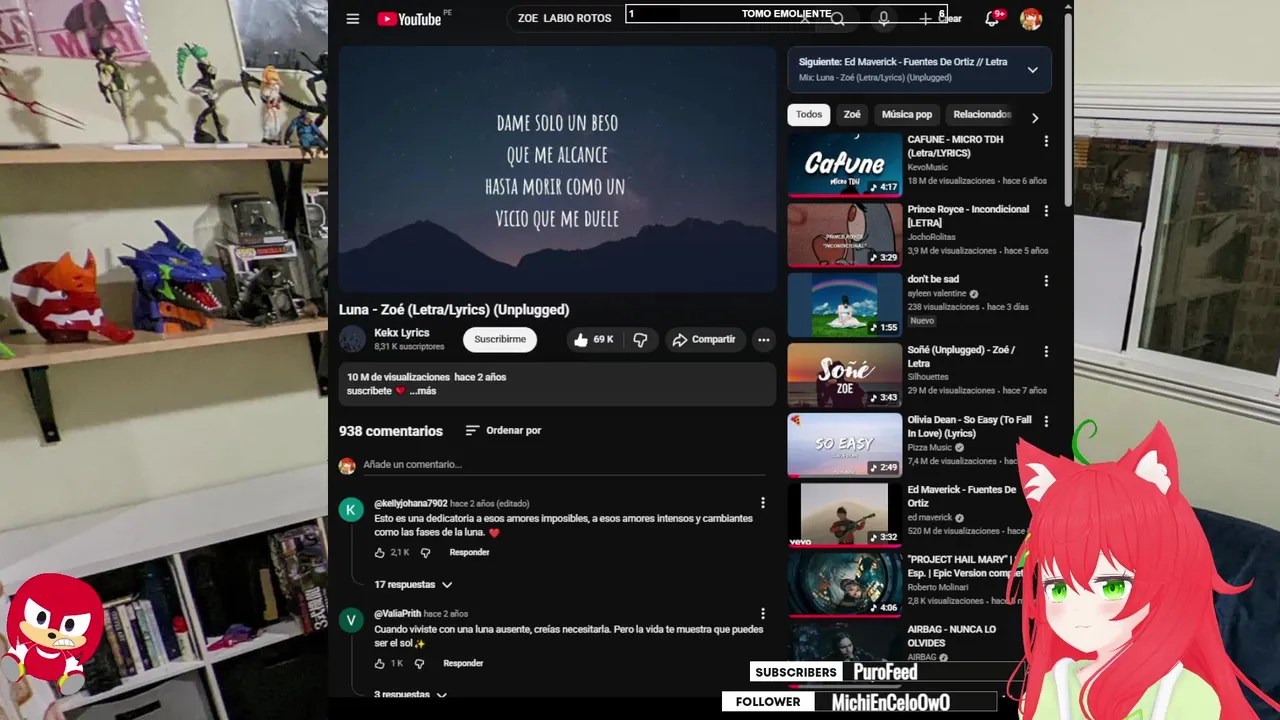Open more actions ellipsis under the video
Screen dimensions: 1280x720
point(764,340)
